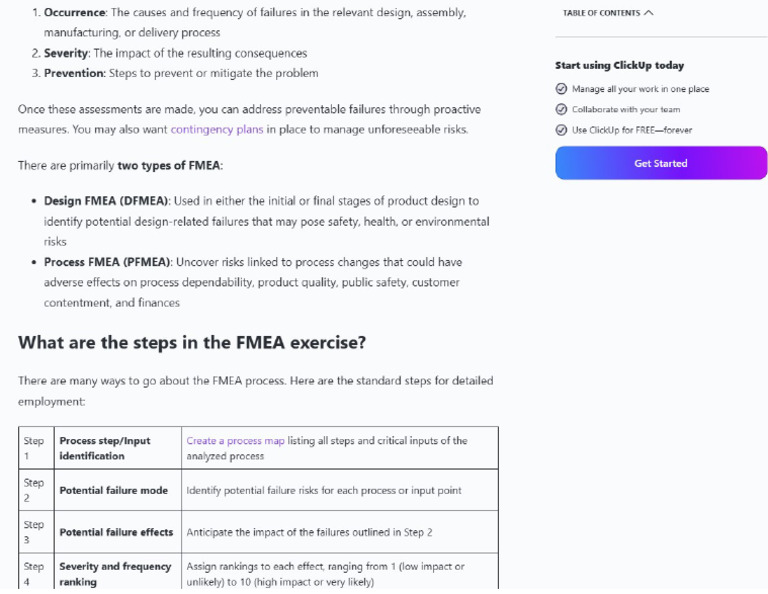
Task: Select the Severity and frequency ranking cell
Action: click(x=118, y=573)
